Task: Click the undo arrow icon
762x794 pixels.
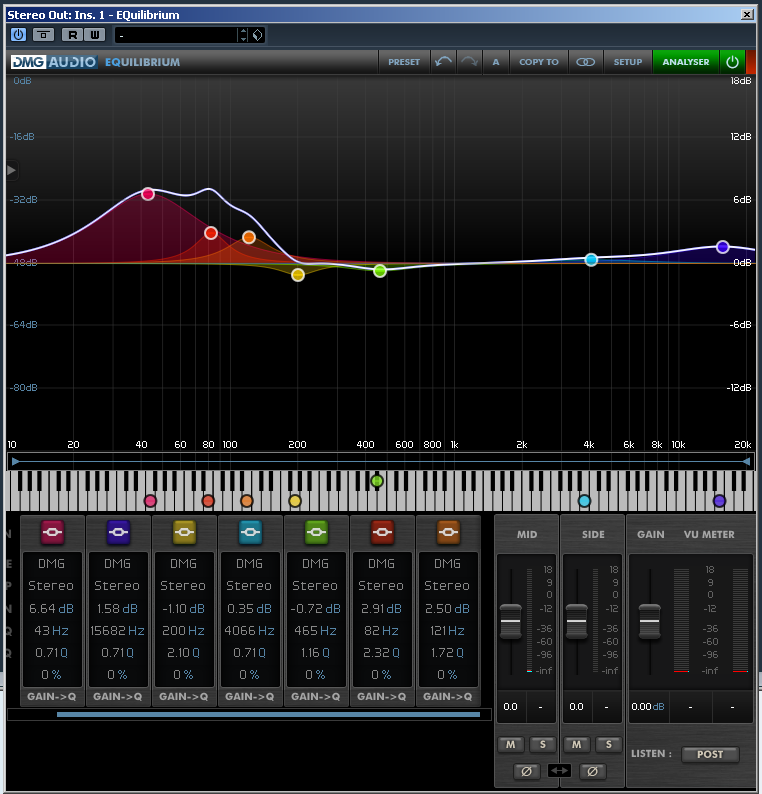Action: pos(444,62)
